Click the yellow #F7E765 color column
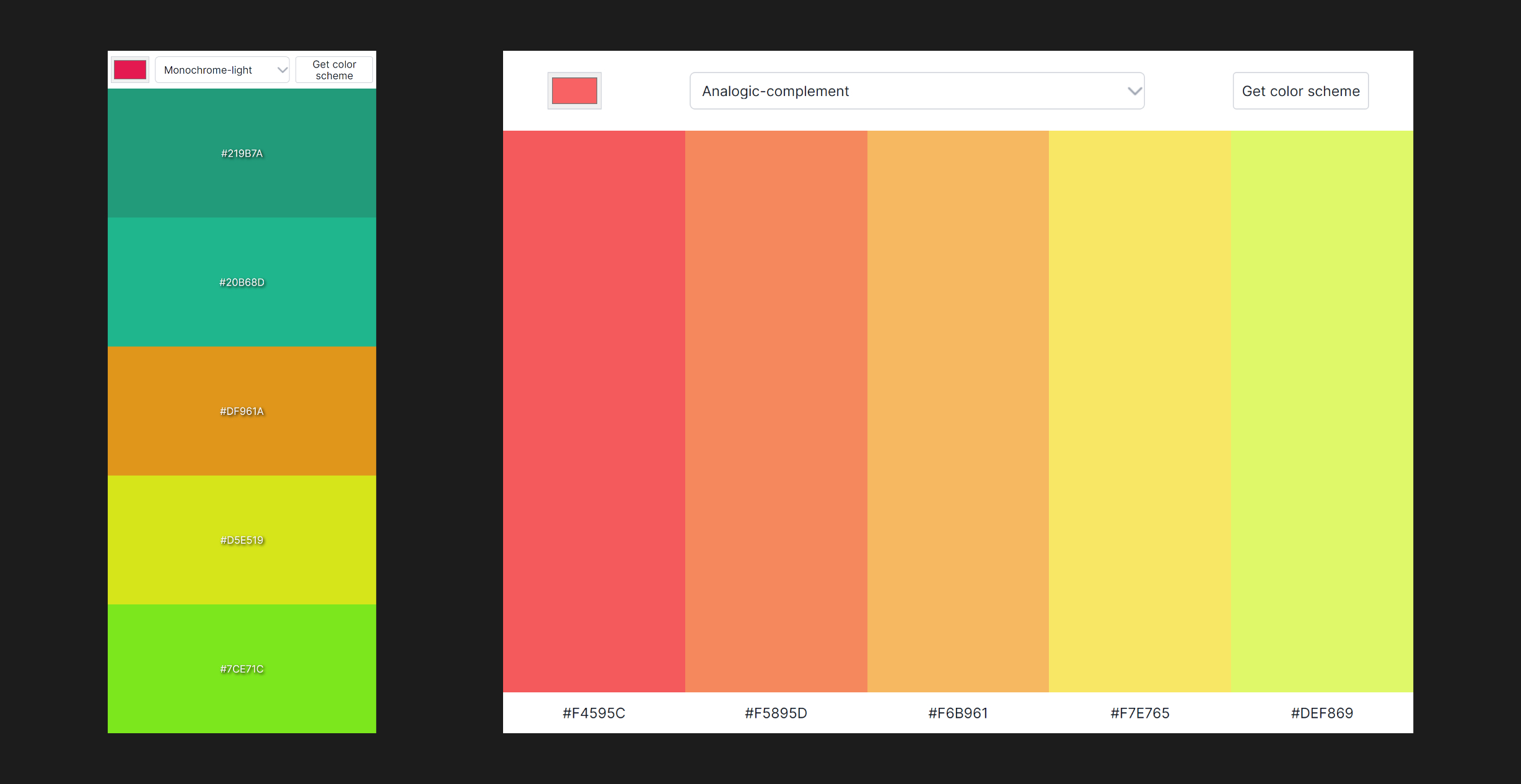The image size is (1521, 784). [x=1139, y=411]
